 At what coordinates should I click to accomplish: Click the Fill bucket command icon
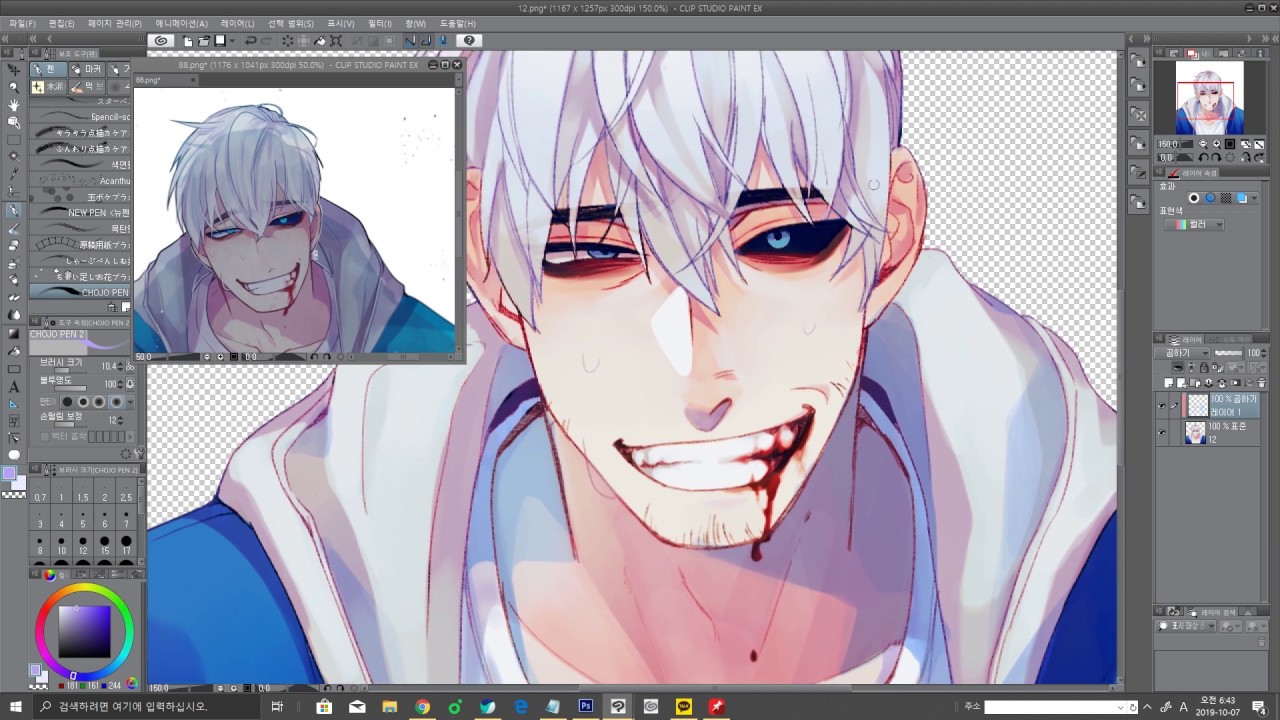[x=321, y=41]
